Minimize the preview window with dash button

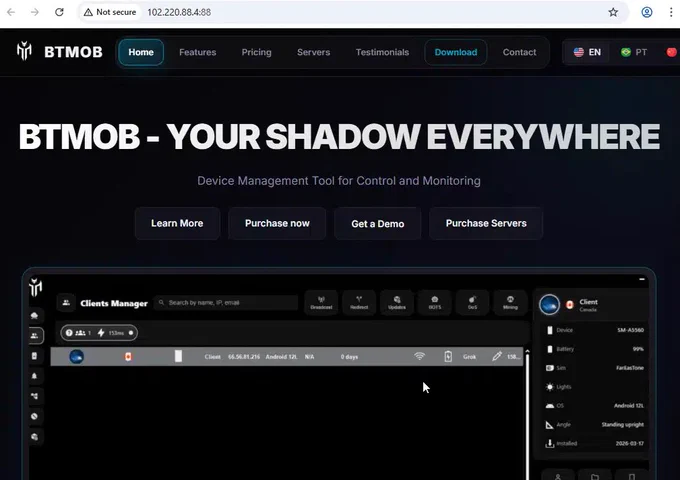pyautogui.click(x=642, y=280)
